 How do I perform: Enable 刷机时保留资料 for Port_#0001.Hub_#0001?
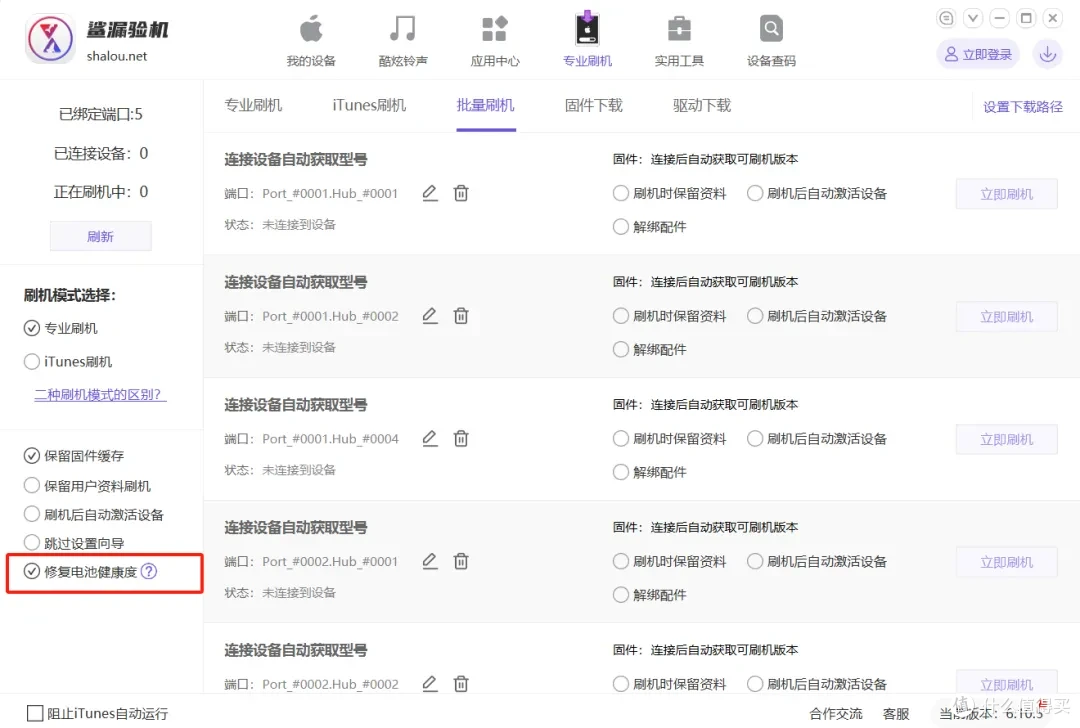[621, 193]
